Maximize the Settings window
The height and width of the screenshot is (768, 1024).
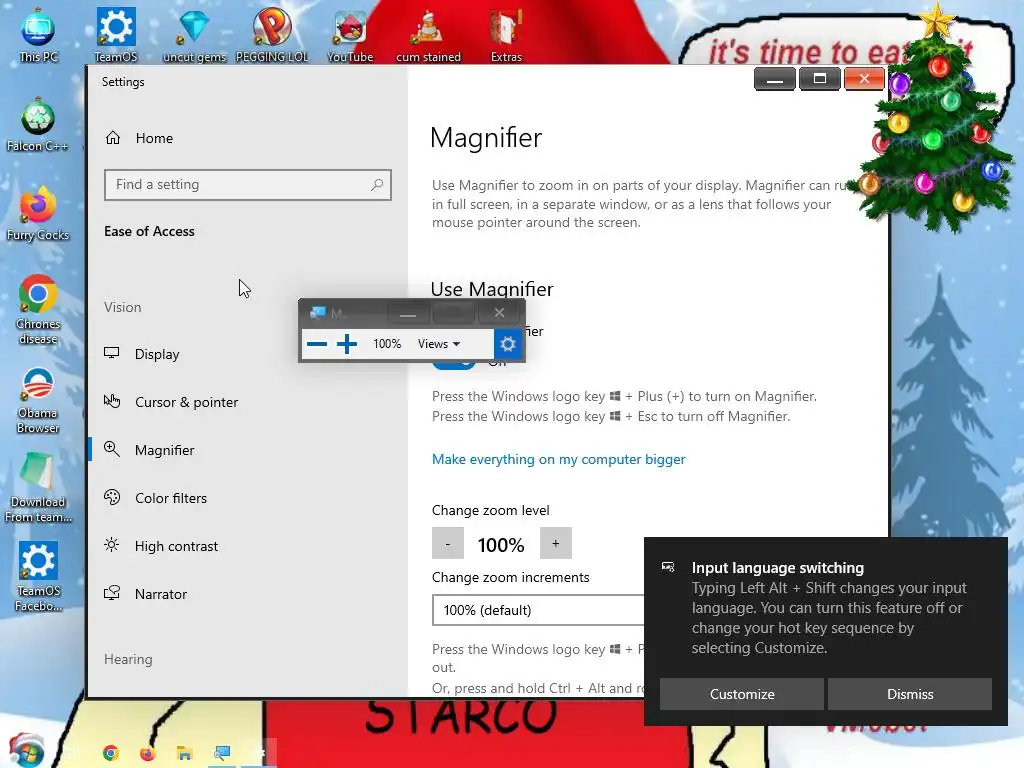(x=820, y=79)
